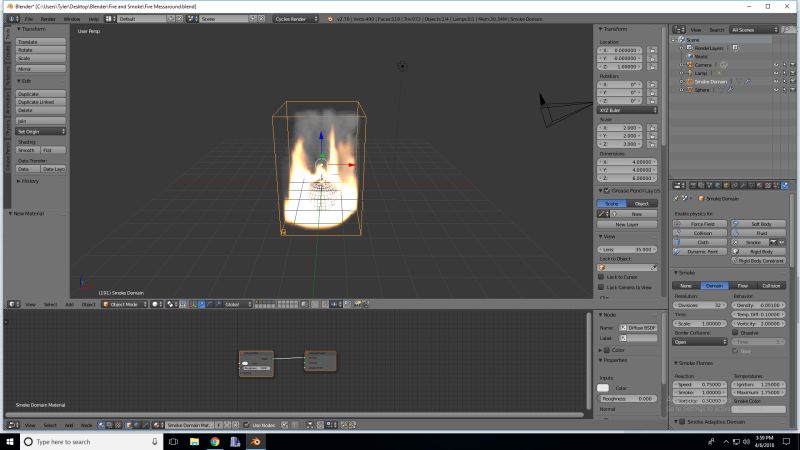Toggle Lock Camera to View checkbox
The image size is (800, 450).
click(x=601, y=287)
